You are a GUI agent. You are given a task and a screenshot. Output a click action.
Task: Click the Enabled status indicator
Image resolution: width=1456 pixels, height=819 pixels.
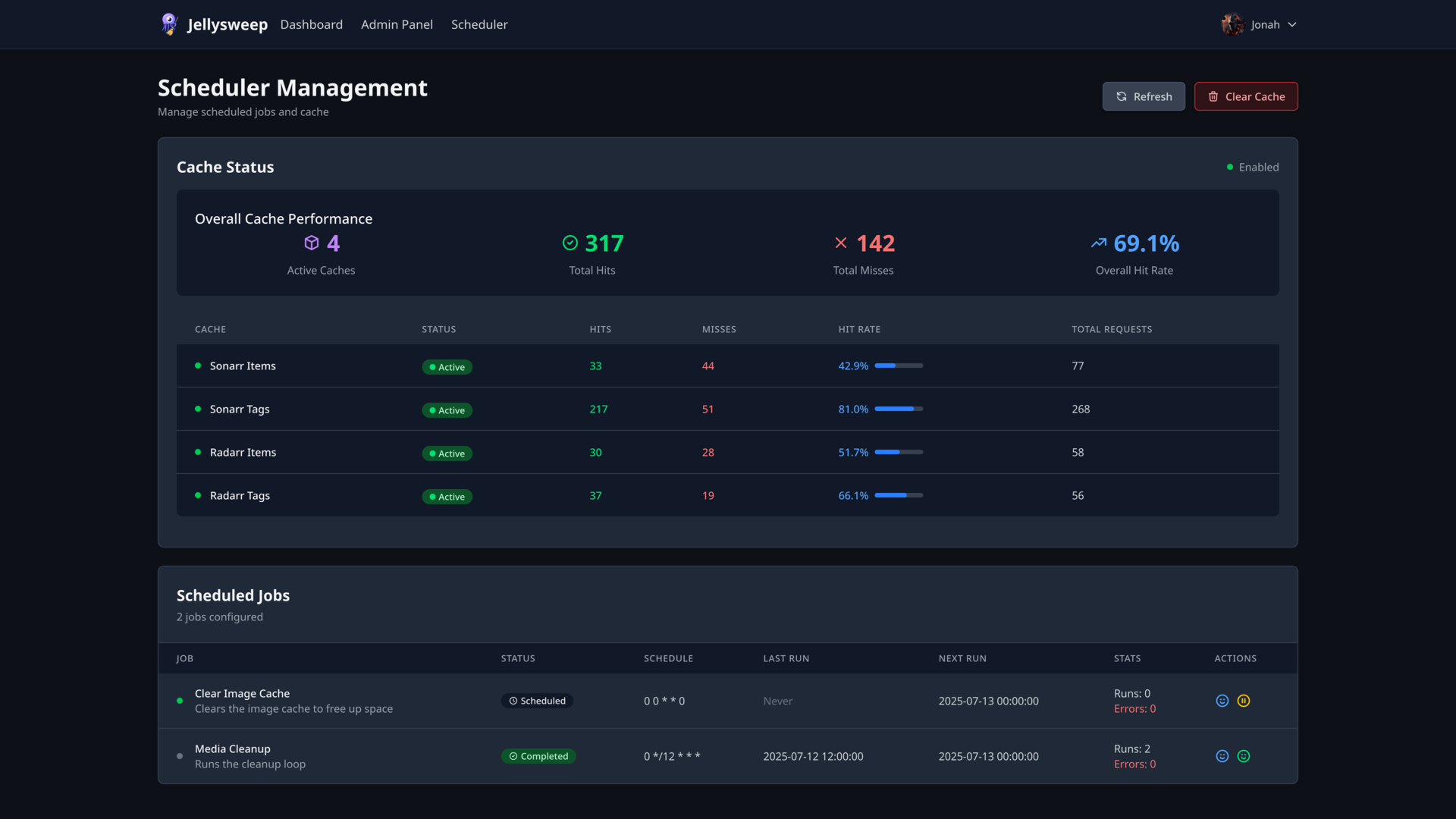click(x=1253, y=167)
